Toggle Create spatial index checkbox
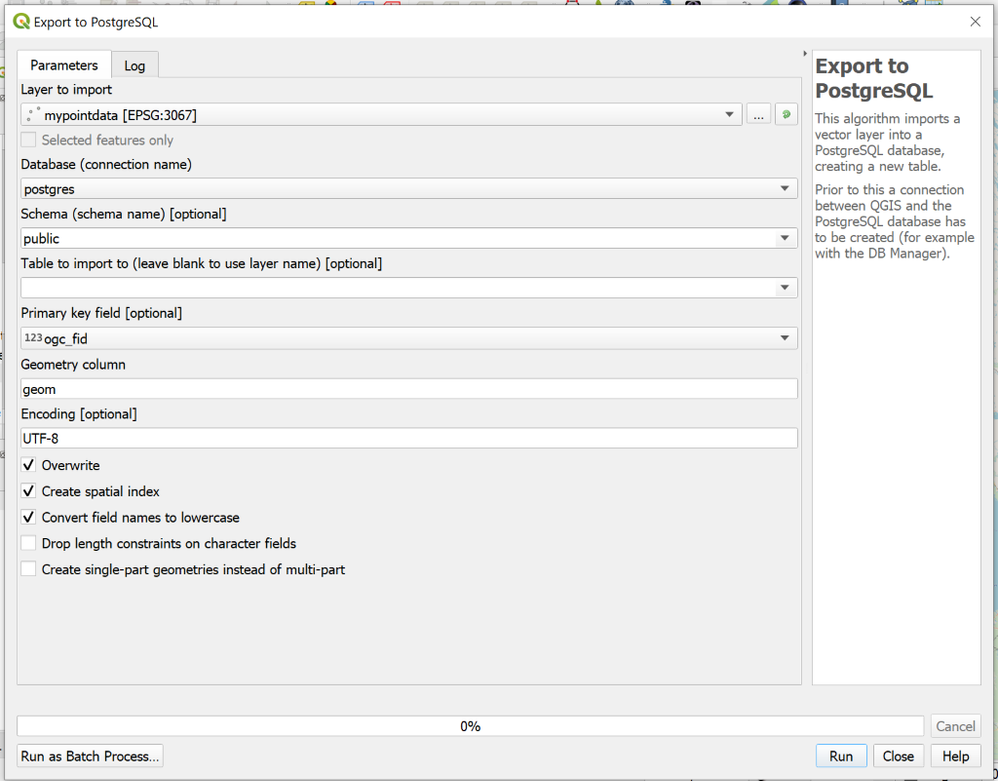This screenshot has width=998, height=781. (x=29, y=491)
